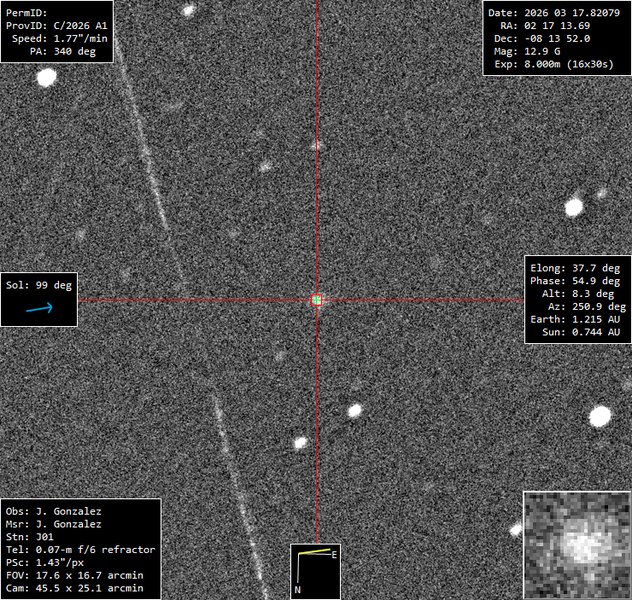Click the 'RA: 02 17 13.69' coordinate

click(545, 26)
